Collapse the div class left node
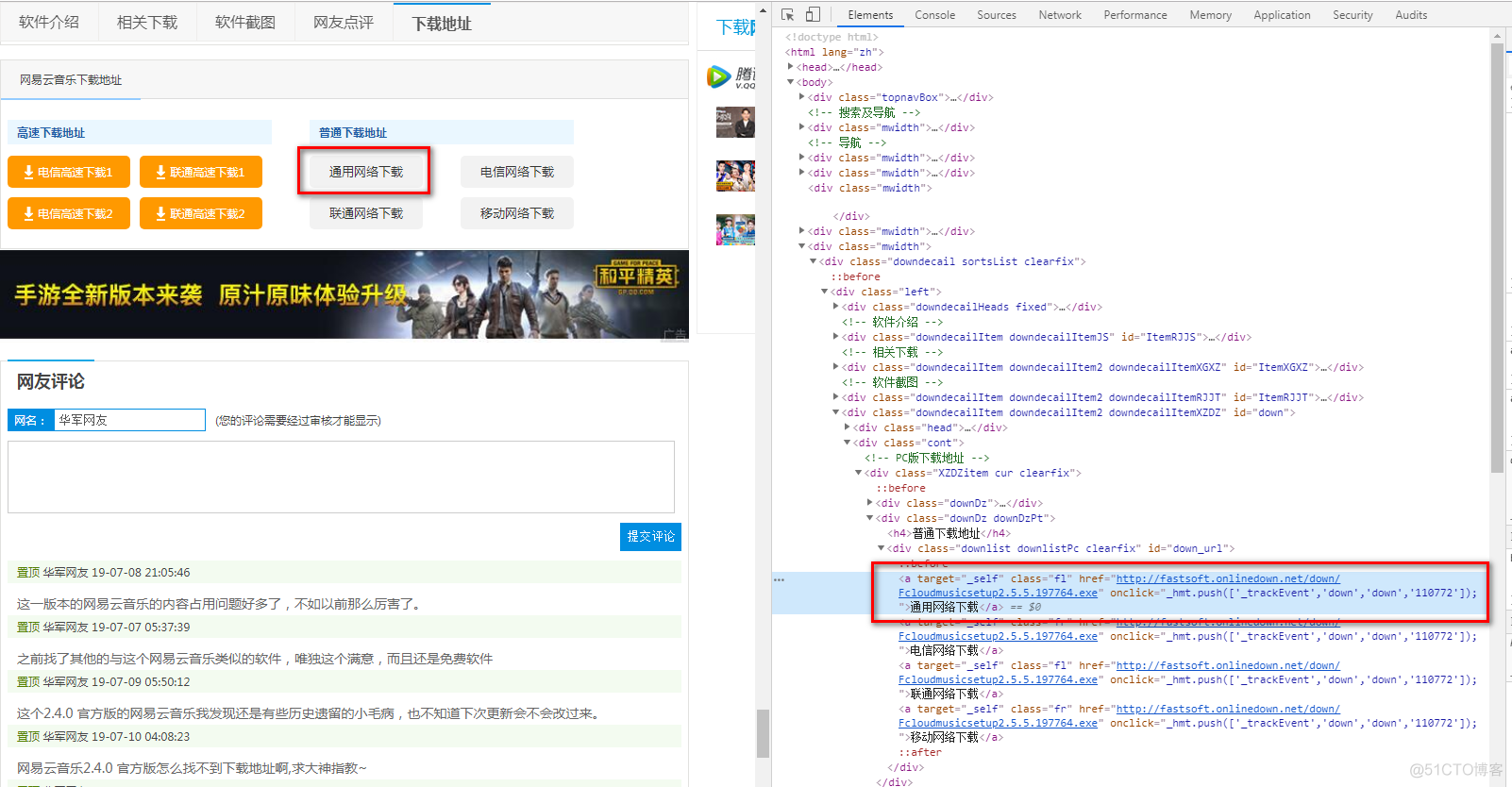 click(x=825, y=292)
